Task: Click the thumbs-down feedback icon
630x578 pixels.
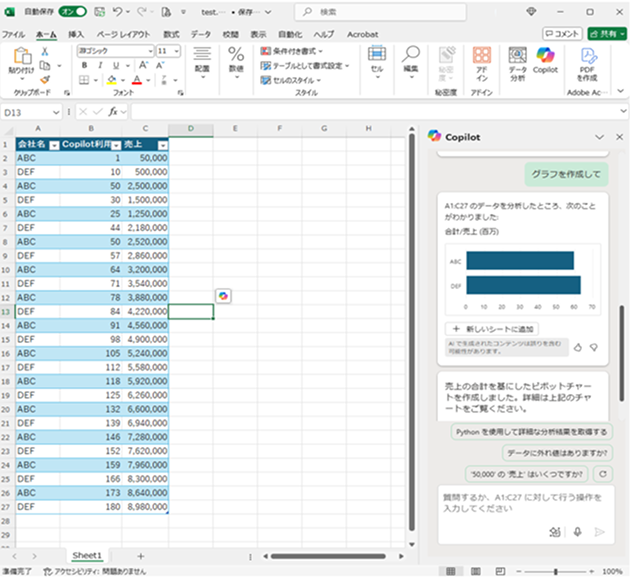Action: click(593, 347)
